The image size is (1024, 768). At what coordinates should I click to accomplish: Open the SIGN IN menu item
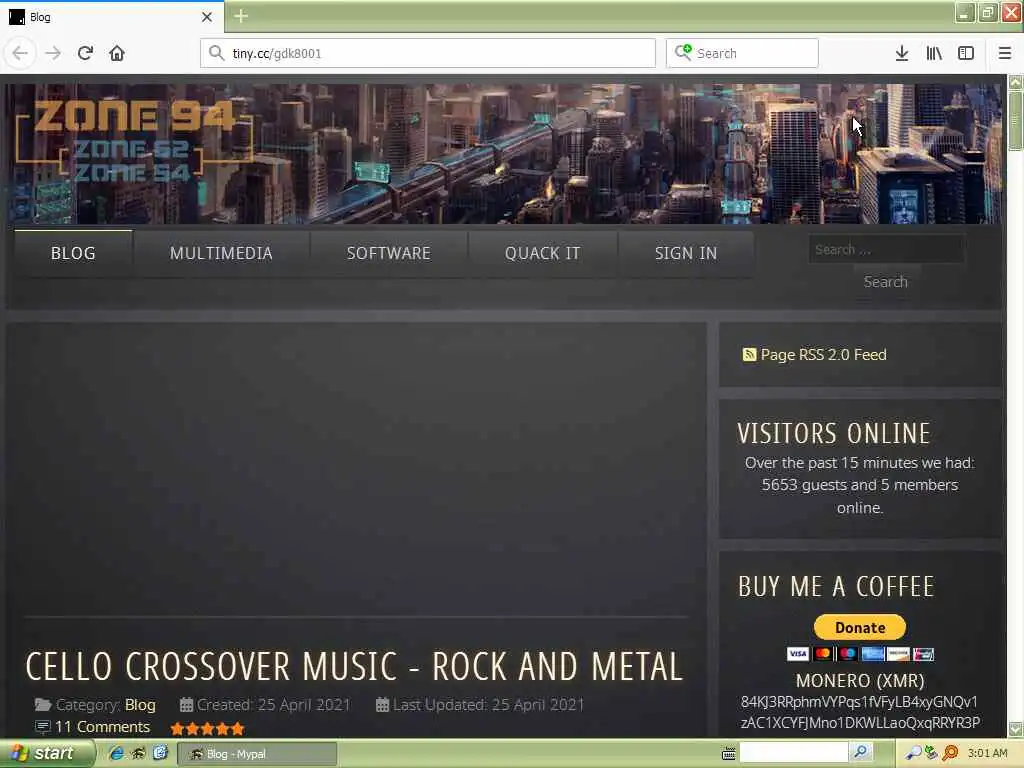(686, 253)
